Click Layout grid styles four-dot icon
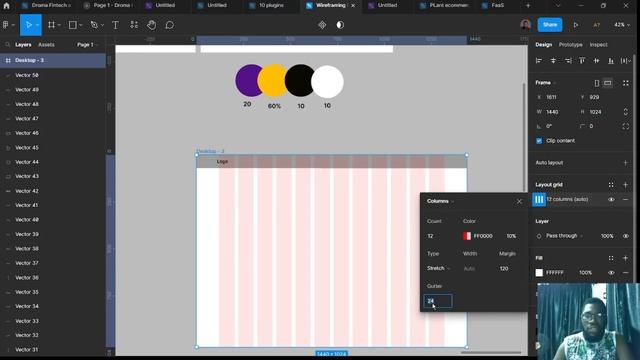 611,184
